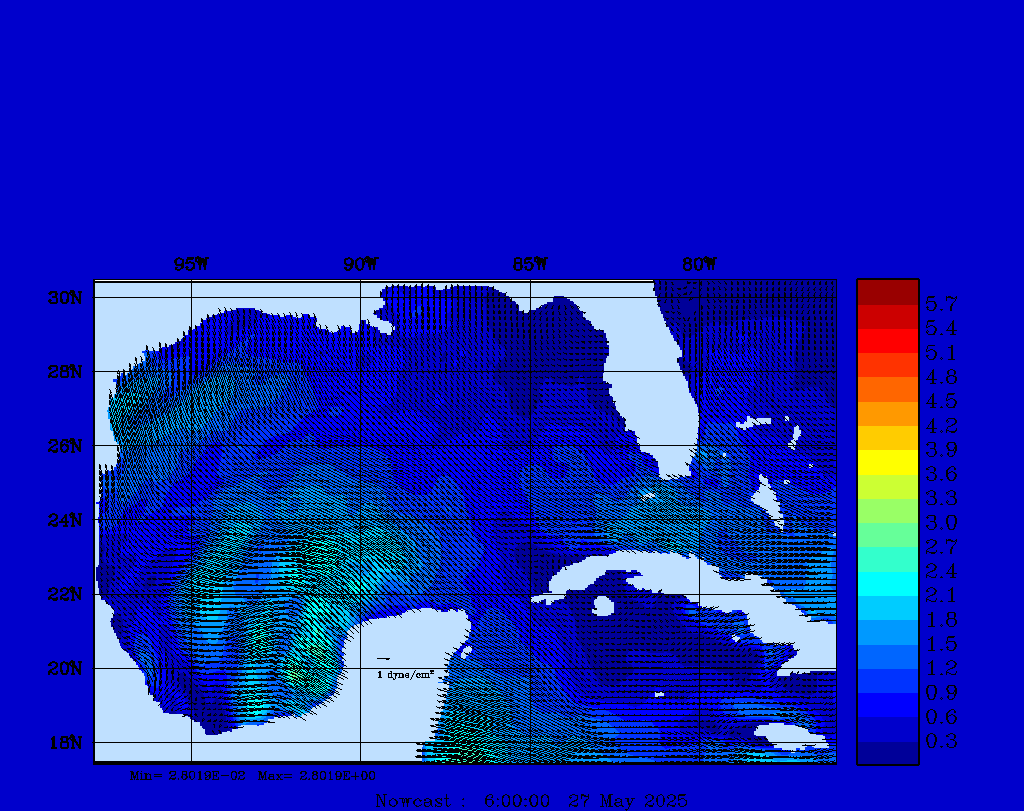The image size is (1024, 811).
Task: Click the yellow swatch in the color legend
Action: point(887,462)
